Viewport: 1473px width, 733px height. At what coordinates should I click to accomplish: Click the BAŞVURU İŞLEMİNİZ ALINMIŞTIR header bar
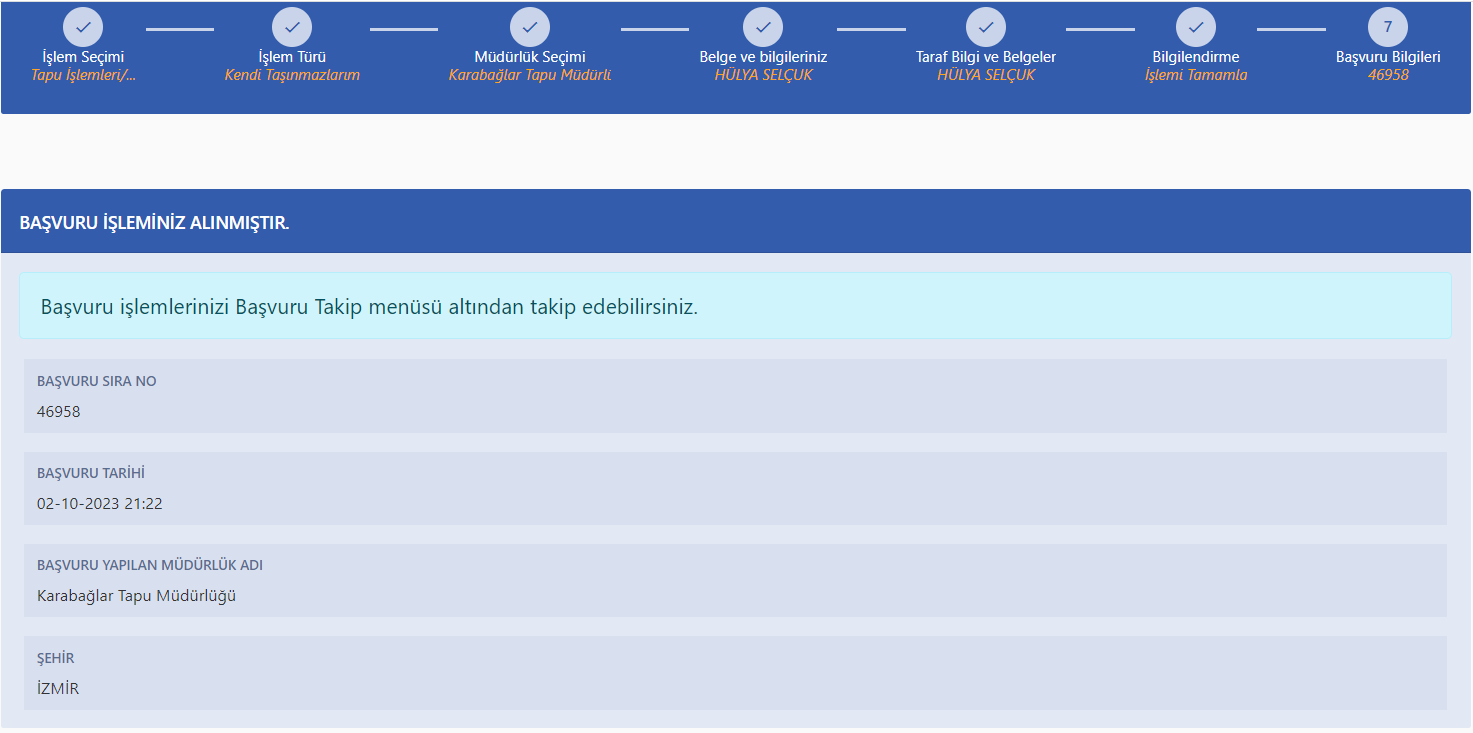point(735,222)
